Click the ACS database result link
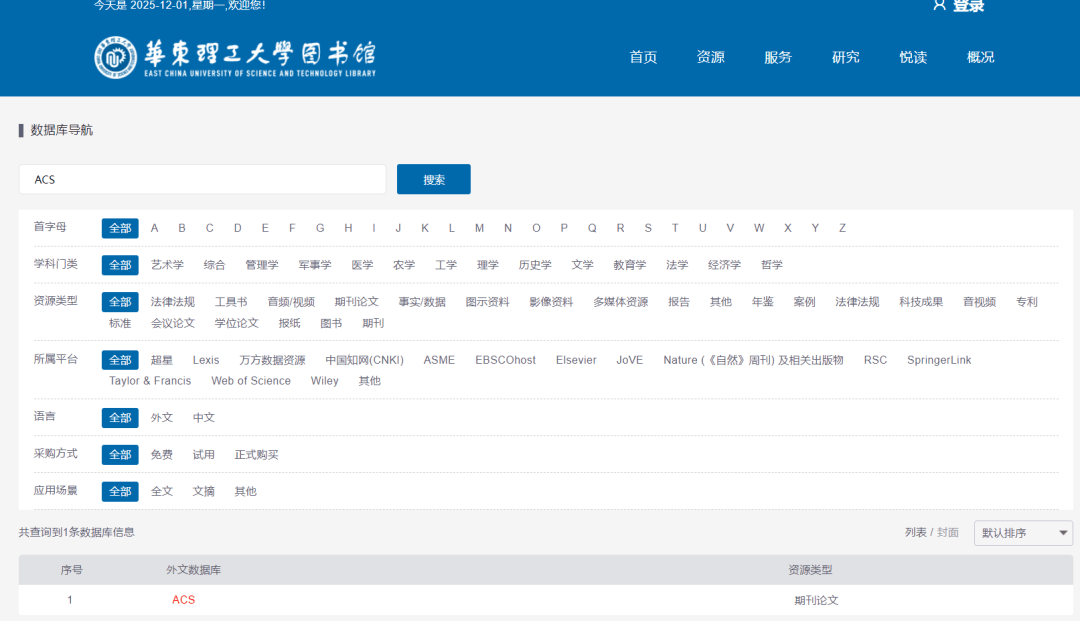The height and width of the screenshot is (621, 1080). 183,600
